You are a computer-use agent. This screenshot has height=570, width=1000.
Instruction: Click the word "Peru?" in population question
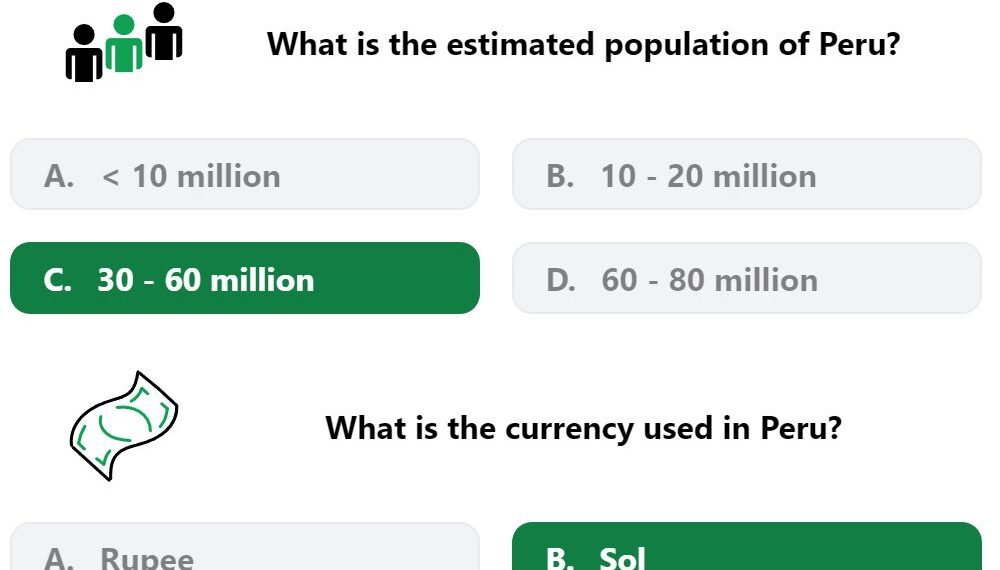point(859,44)
